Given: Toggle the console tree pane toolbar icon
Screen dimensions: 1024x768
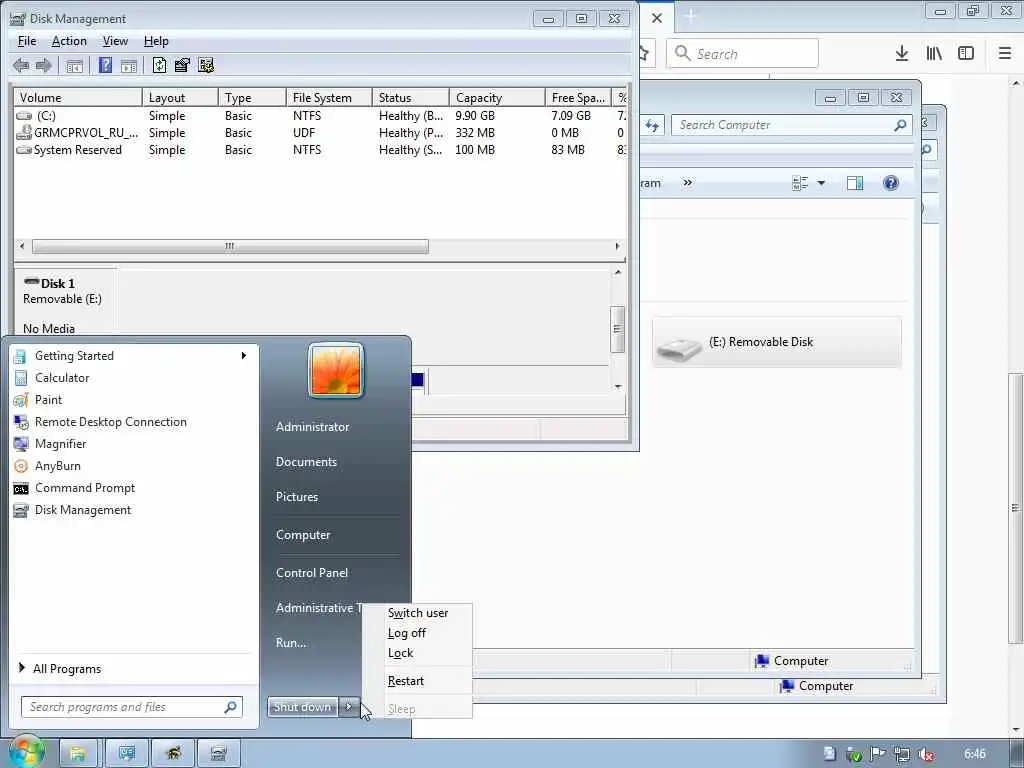Looking at the screenshot, I should pos(74,65).
